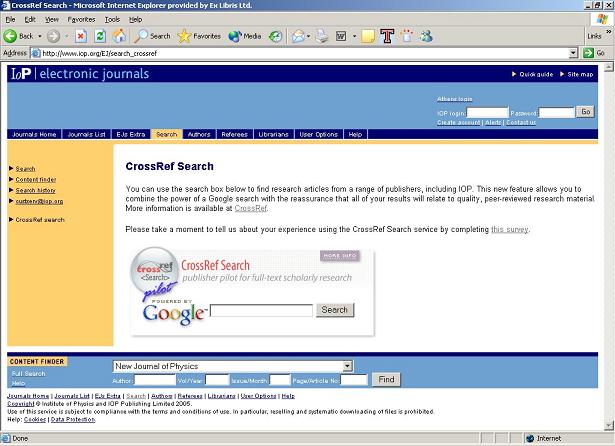This screenshot has height=446, width=615.
Task: Select the Librarians tab
Action: point(273,134)
